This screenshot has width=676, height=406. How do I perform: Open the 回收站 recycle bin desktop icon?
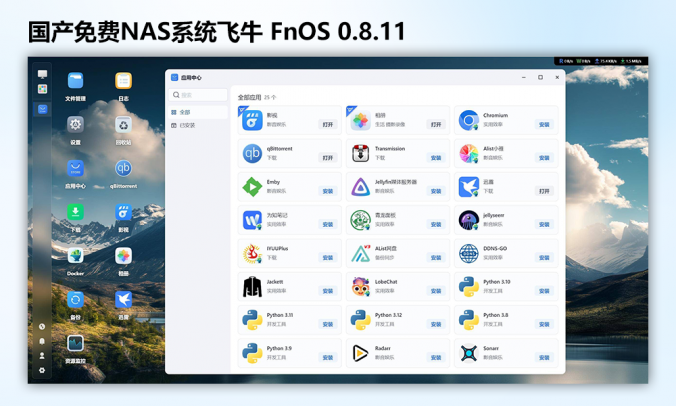(x=123, y=125)
